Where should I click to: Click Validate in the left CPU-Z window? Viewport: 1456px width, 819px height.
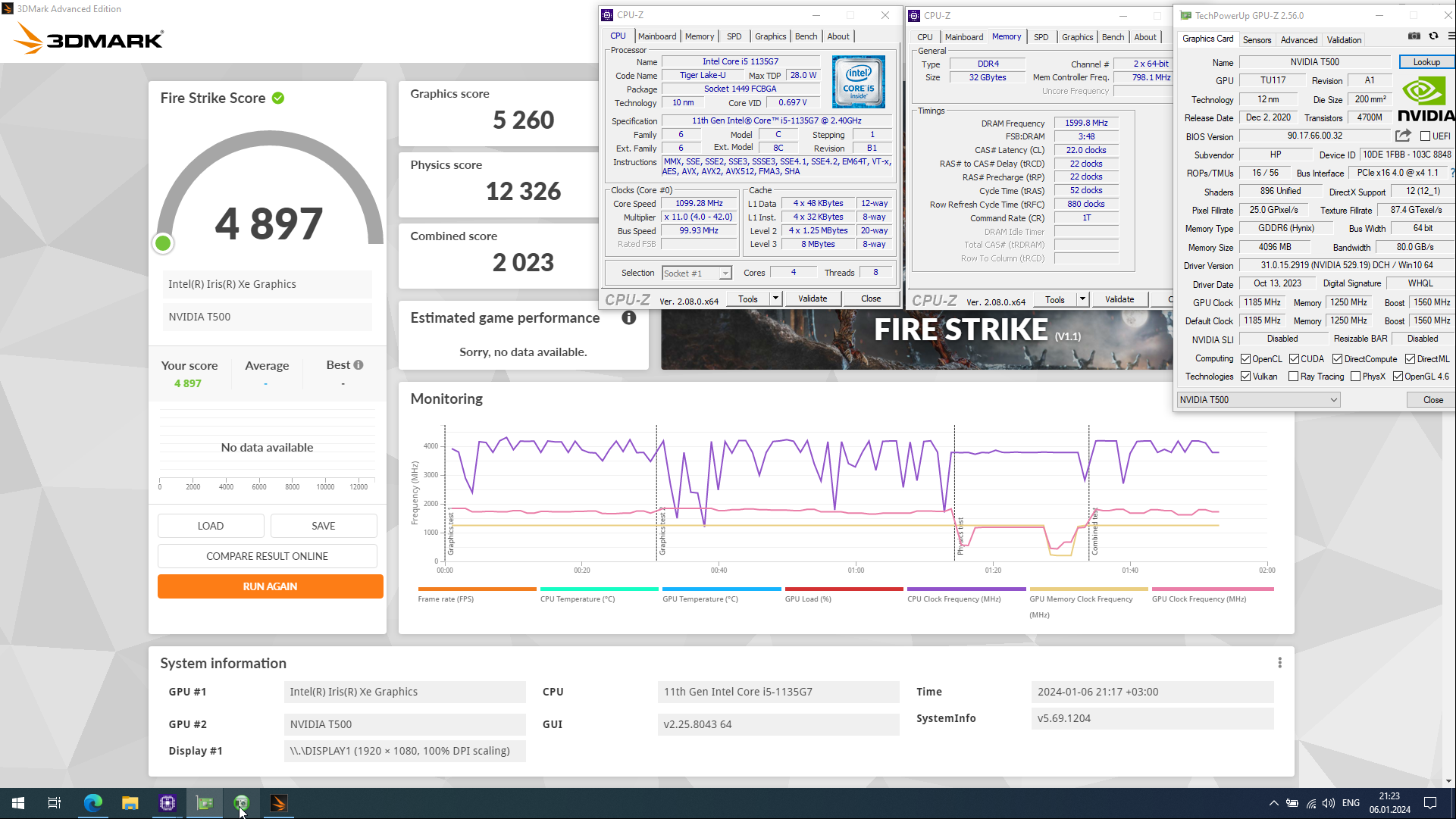813,299
